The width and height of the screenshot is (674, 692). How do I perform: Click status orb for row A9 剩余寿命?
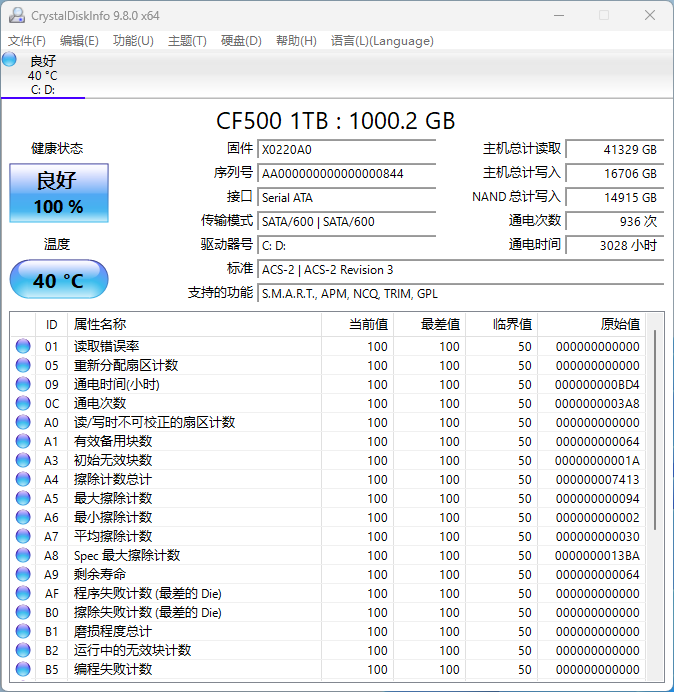coord(23,574)
